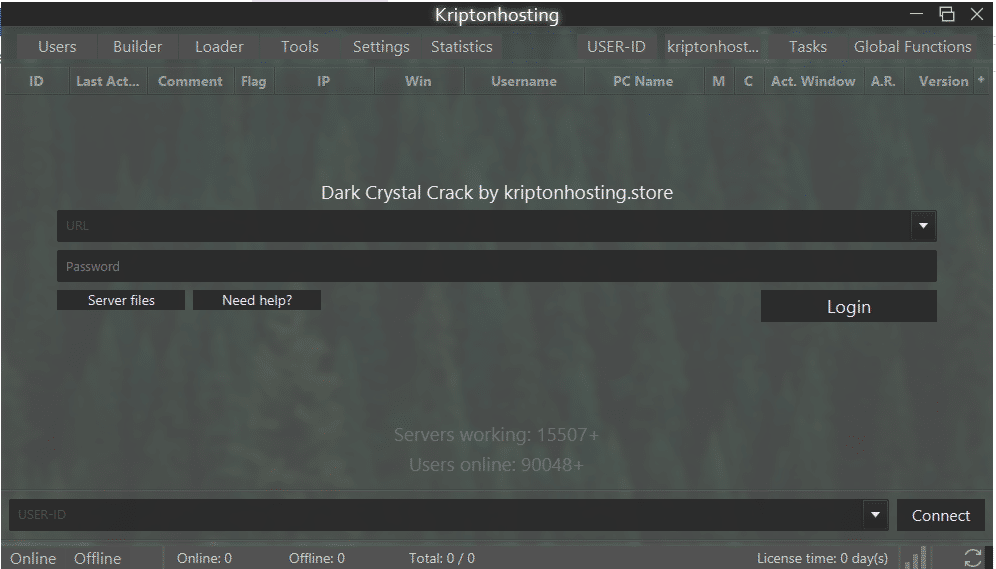Click the kriptonhost... entry in top bar
This screenshot has height=569, width=996.
pos(713,46)
